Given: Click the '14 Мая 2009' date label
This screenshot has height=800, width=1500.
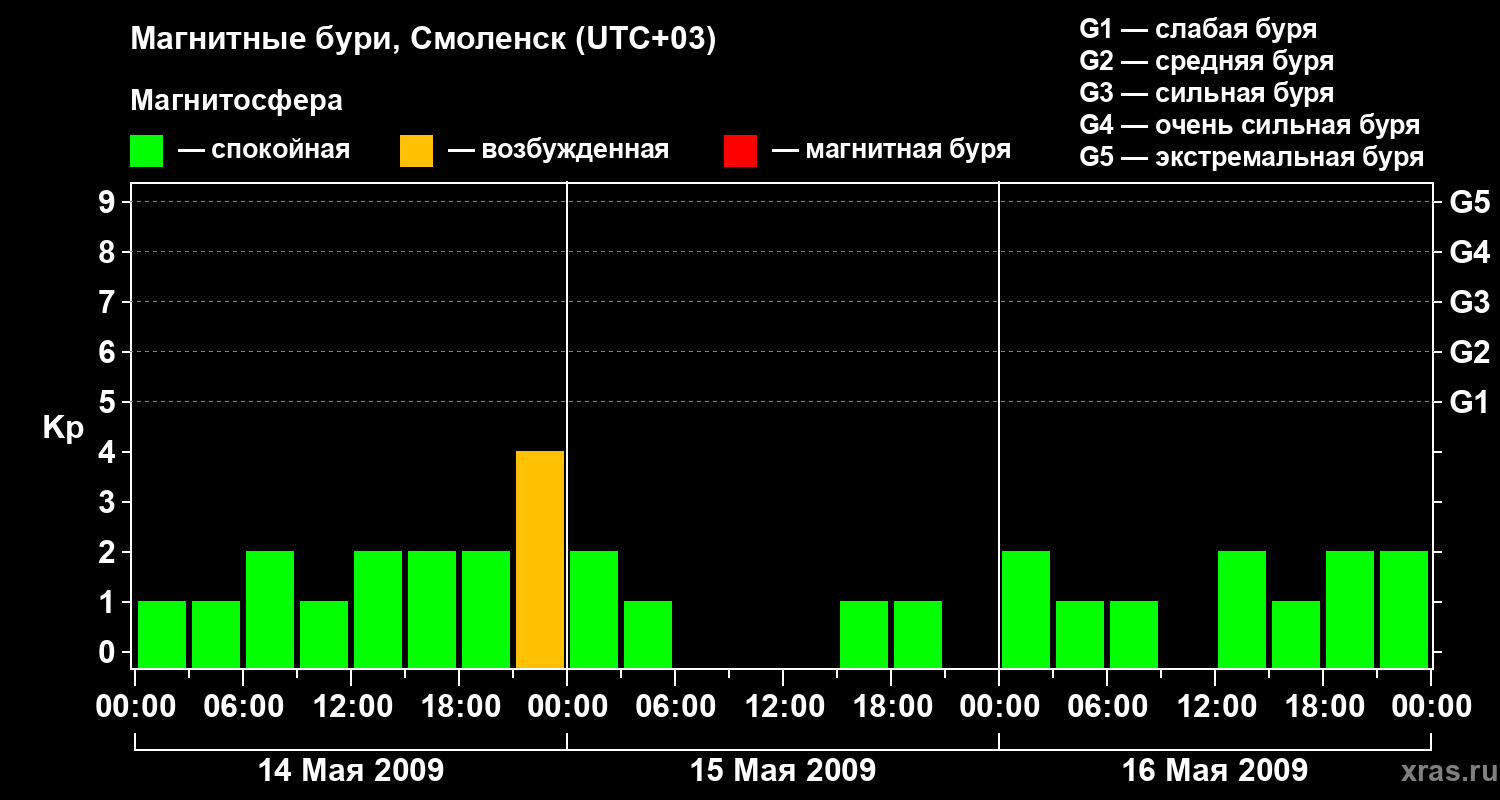Looking at the screenshot, I should 351,770.
